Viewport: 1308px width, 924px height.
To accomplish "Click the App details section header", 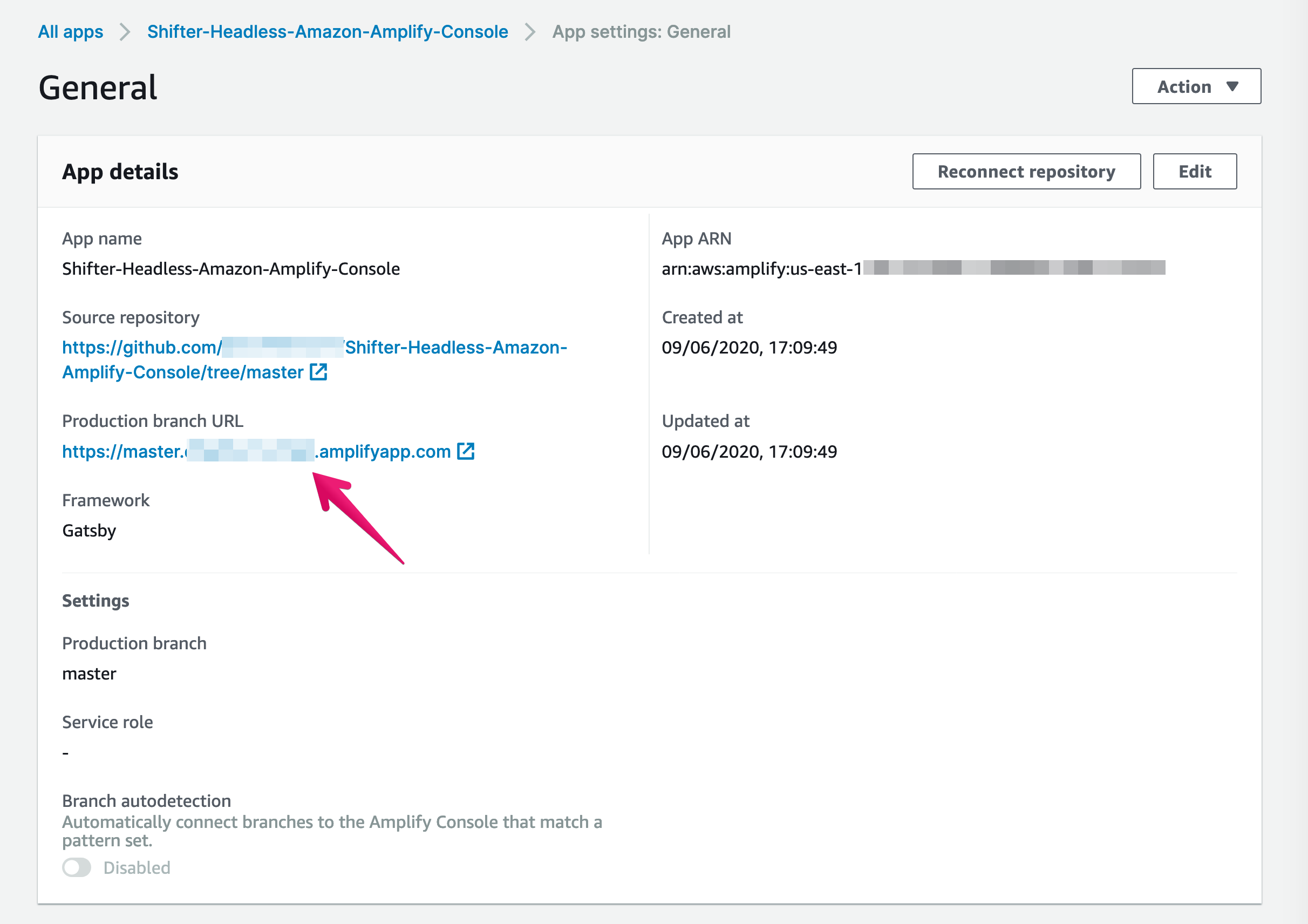I will pos(120,172).
